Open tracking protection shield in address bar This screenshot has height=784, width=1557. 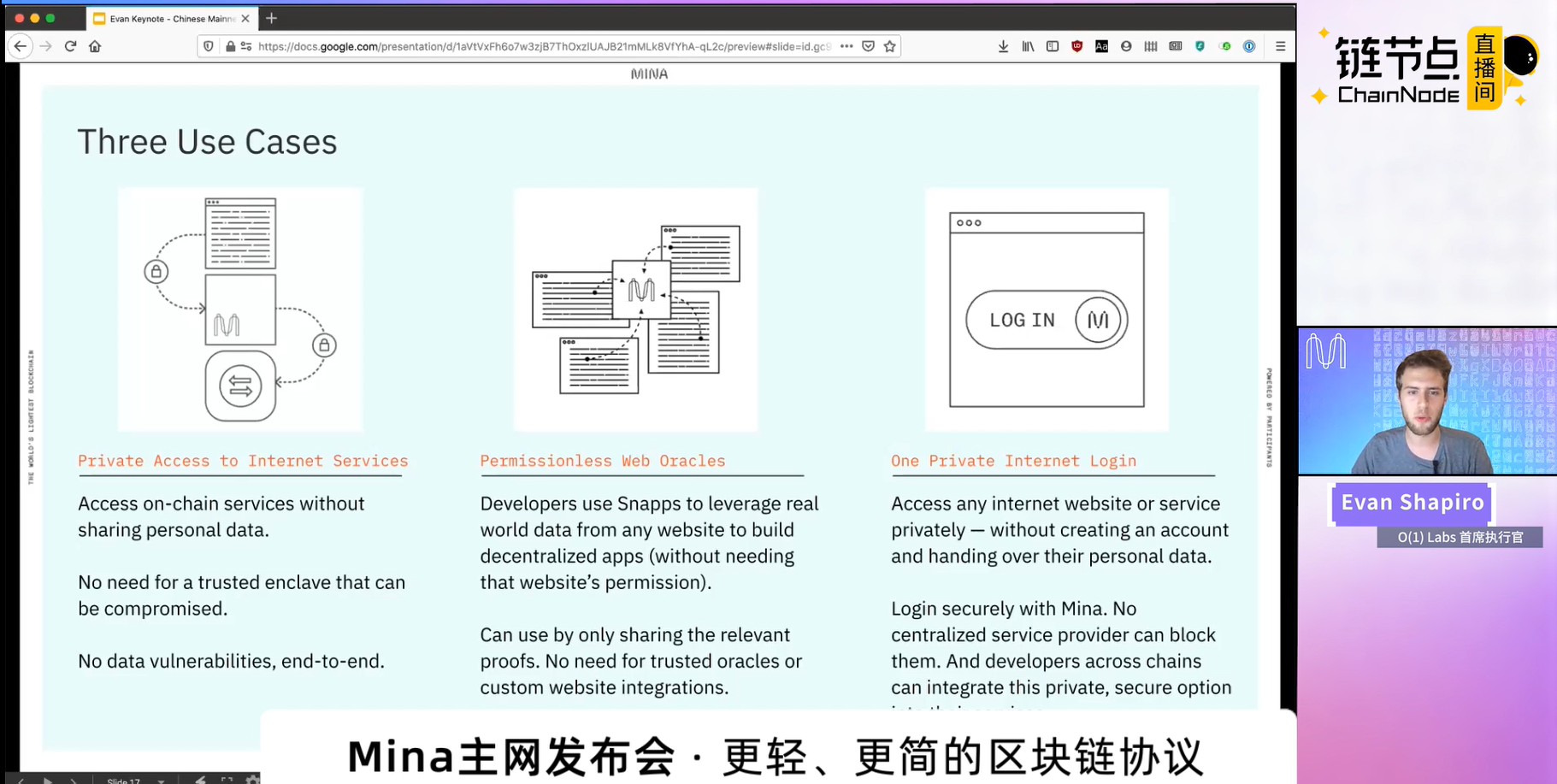pyautogui.click(x=209, y=46)
